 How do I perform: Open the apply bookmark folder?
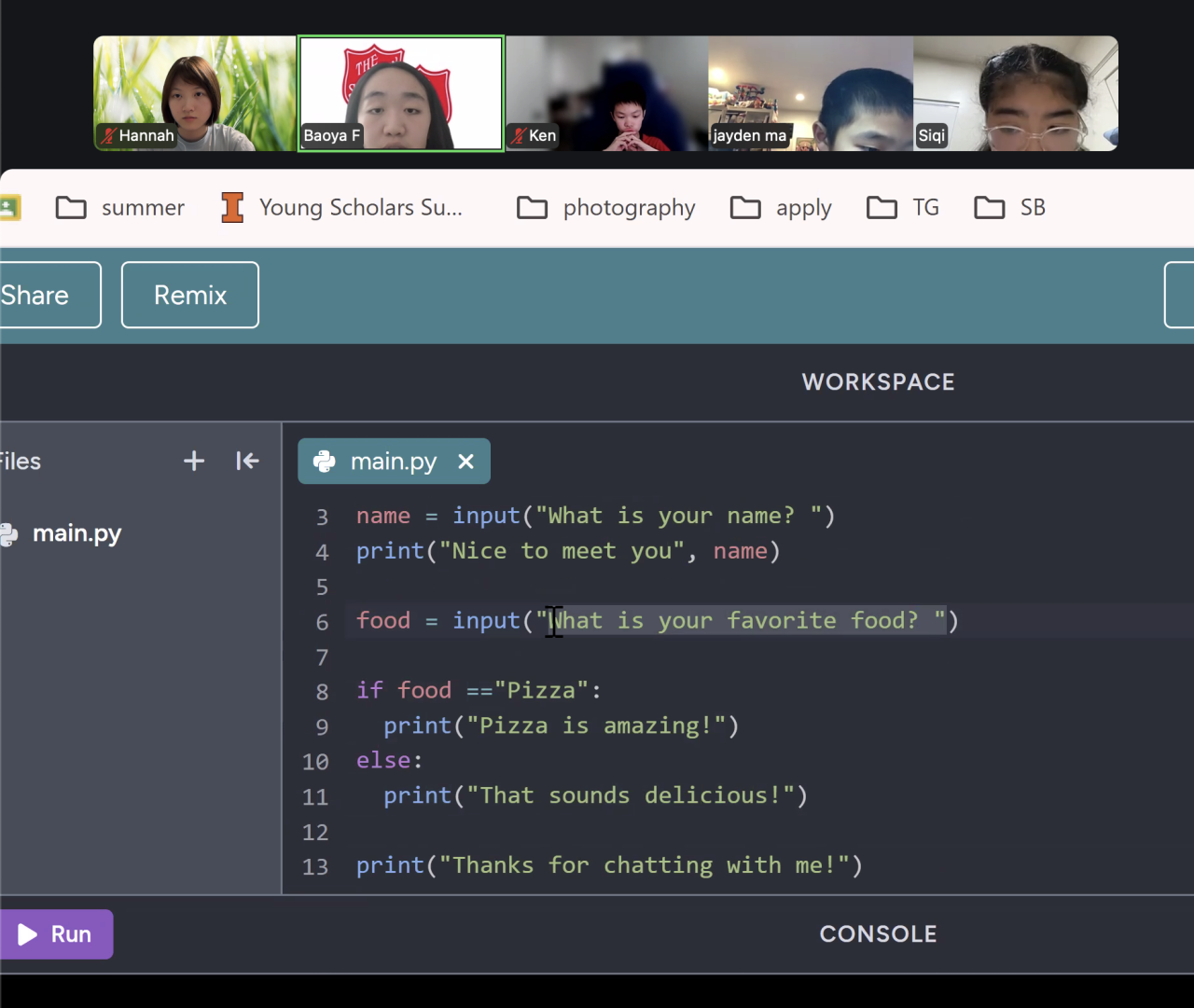click(x=781, y=207)
